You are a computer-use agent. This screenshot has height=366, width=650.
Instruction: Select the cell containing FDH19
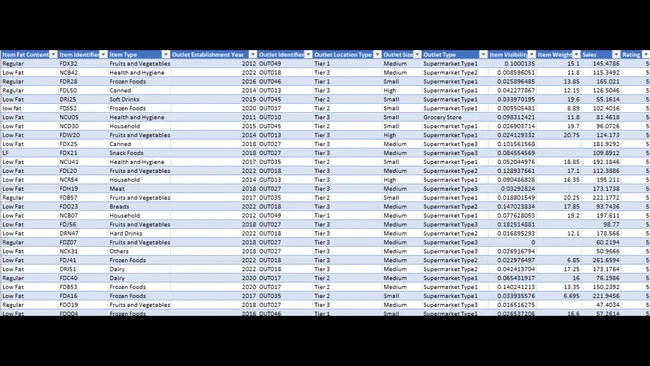point(83,189)
